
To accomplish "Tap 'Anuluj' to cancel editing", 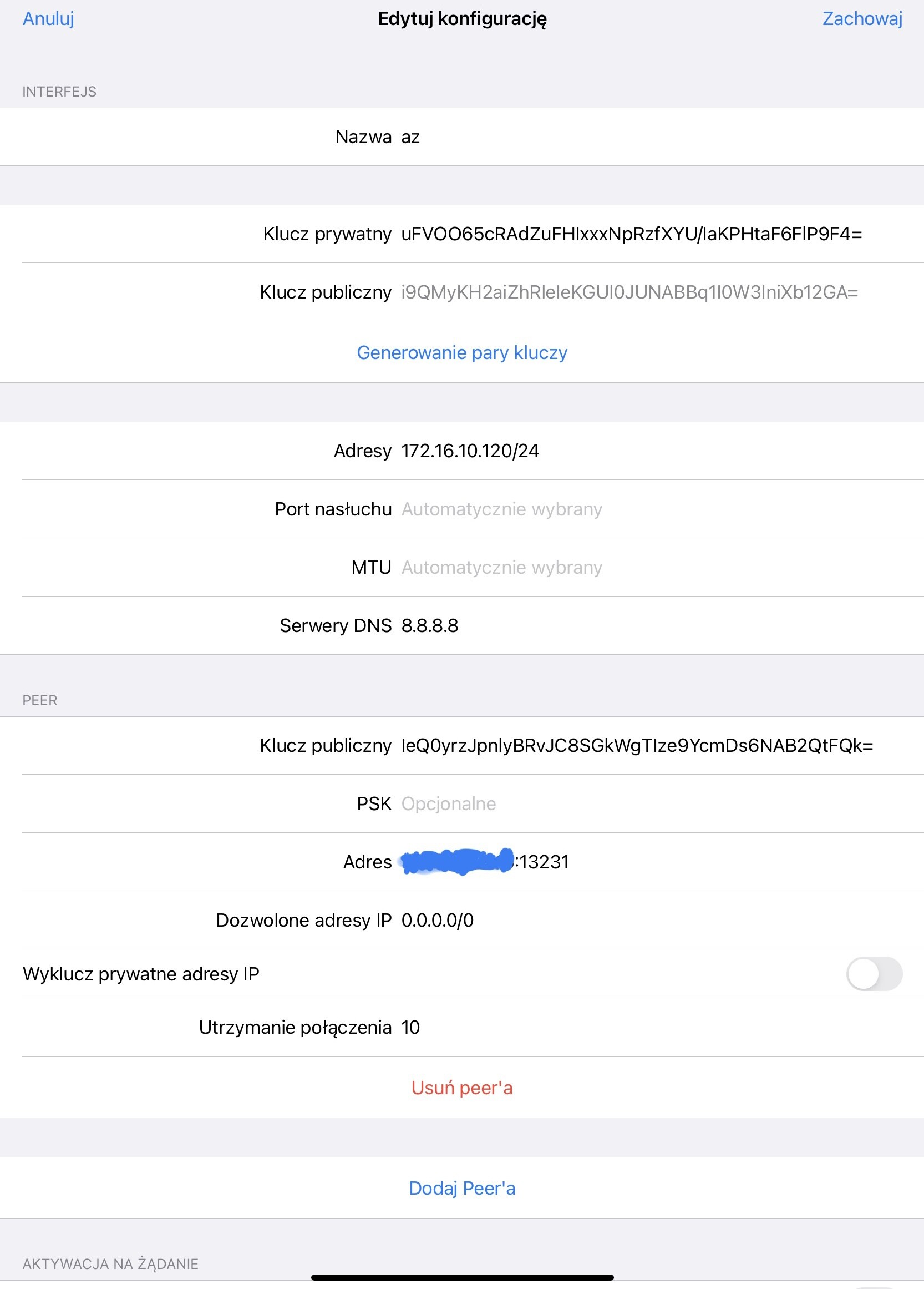I will point(48,19).
